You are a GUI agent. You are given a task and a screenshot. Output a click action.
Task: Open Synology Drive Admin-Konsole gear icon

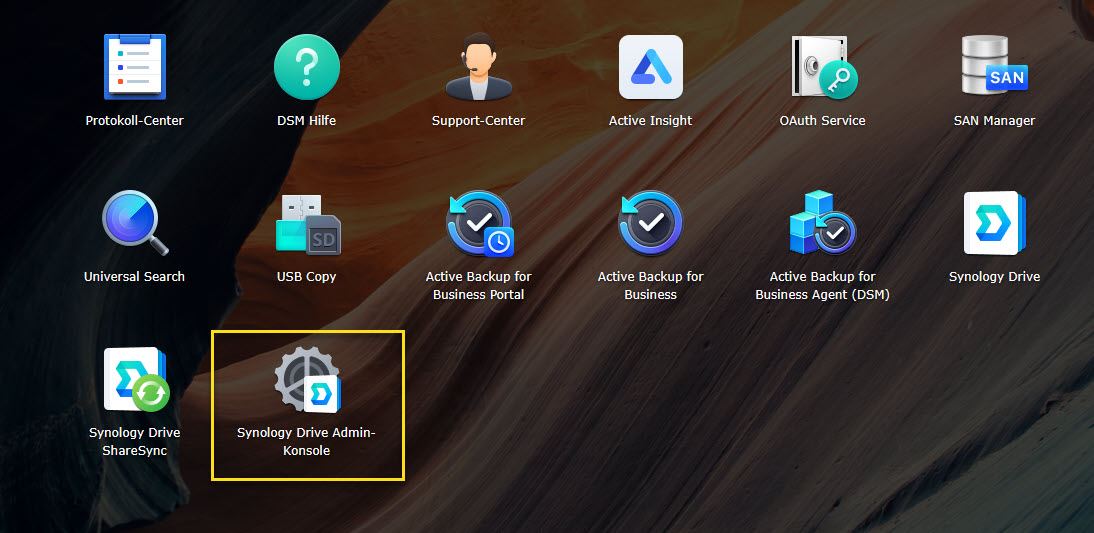[x=306, y=380]
